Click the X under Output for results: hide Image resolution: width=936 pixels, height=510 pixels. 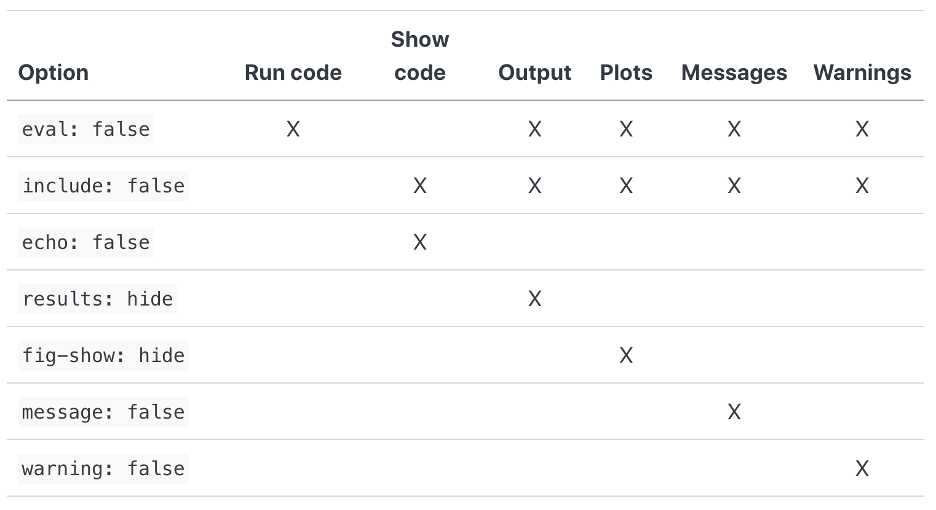[535, 299]
